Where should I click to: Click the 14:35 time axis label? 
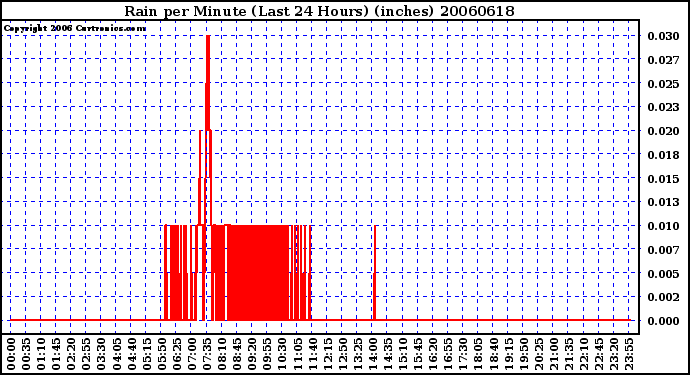pos(388,354)
